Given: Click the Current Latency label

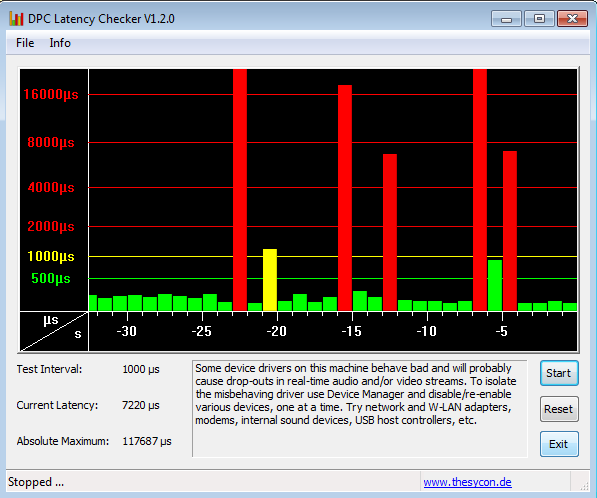Looking at the screenshot, I should 57,405.
